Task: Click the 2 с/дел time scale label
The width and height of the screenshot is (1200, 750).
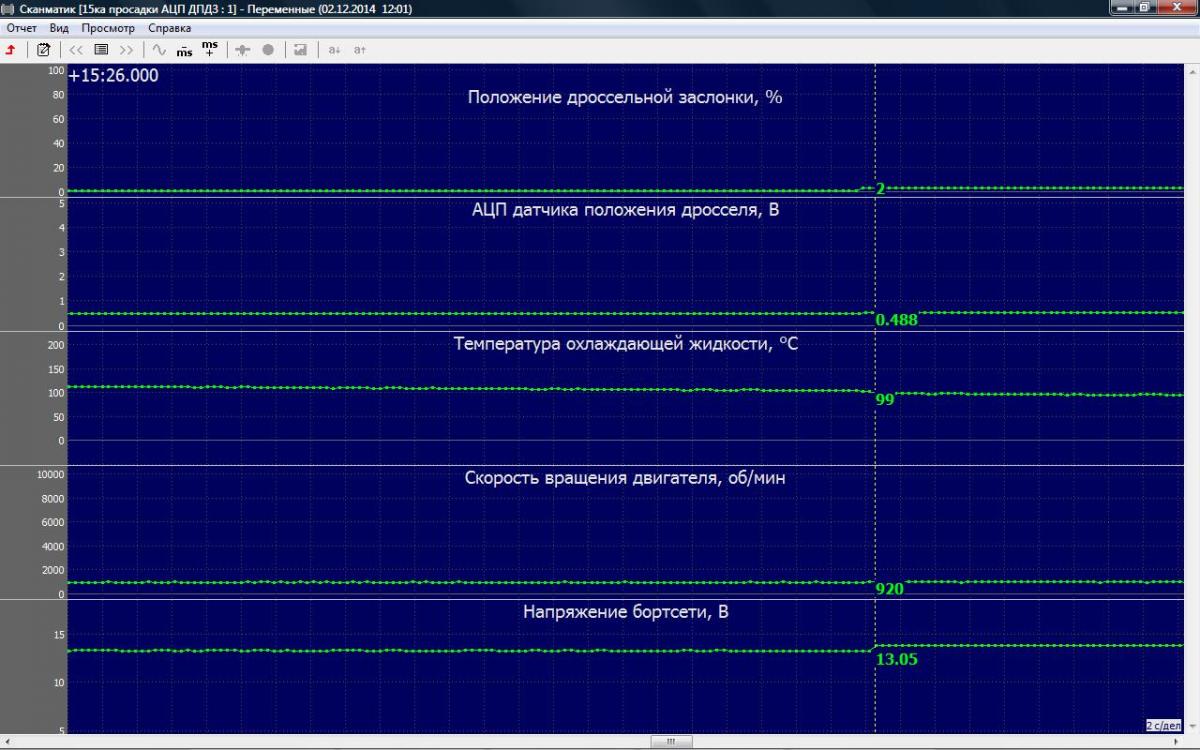Action: coord(1163,725)
